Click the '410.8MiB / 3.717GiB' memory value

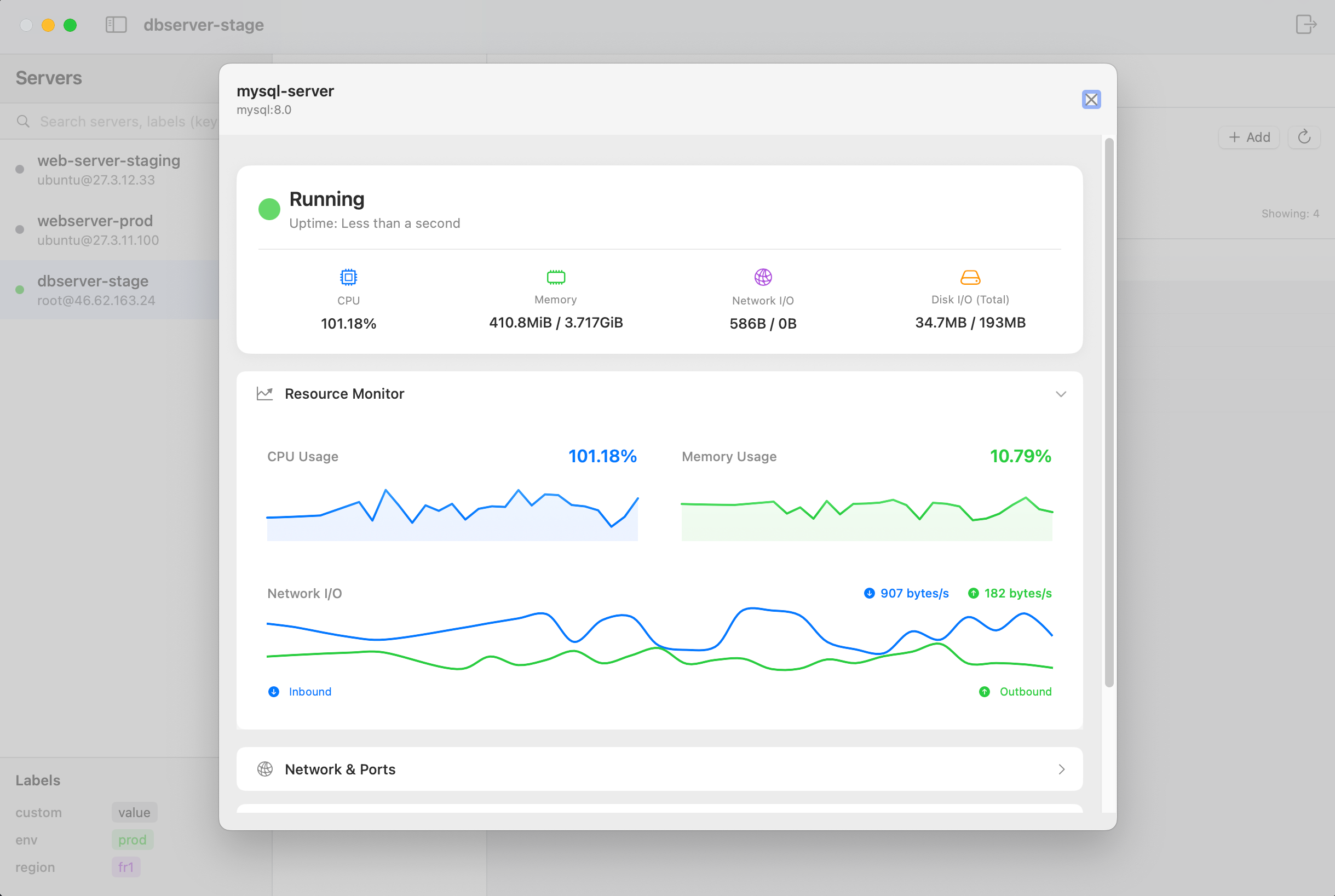556,323
